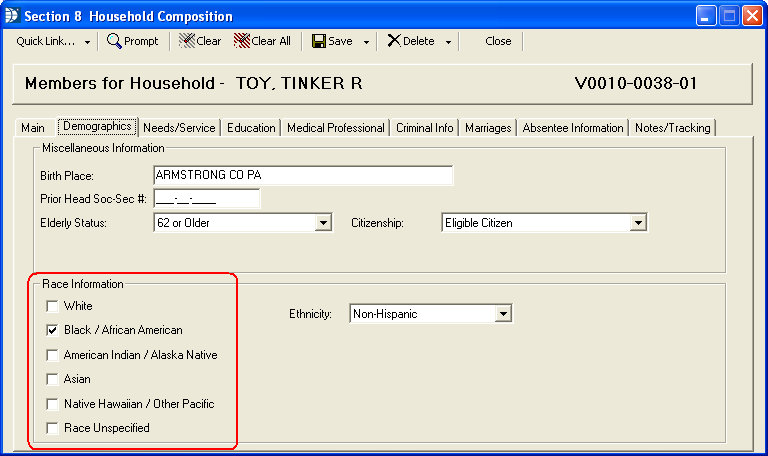This screenshot has width=768, height=456.
Task: Click the Birth Place input field
Action: click(303, 175)
